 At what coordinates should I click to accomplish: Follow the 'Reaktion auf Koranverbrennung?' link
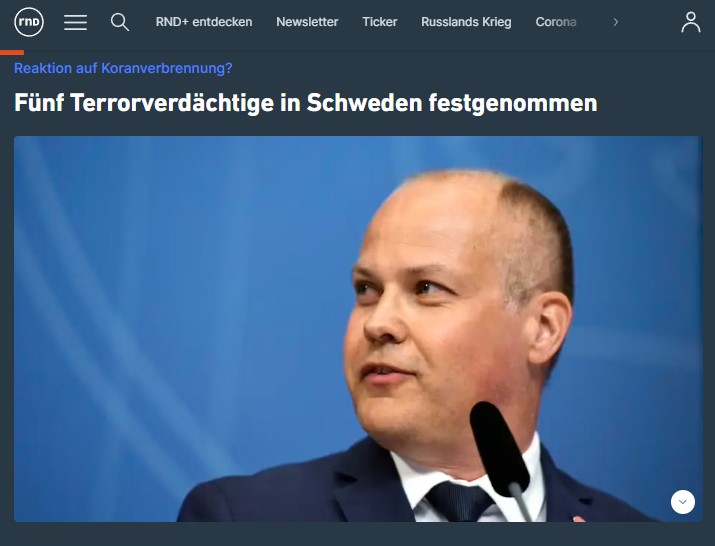click(x=123, y=68)
